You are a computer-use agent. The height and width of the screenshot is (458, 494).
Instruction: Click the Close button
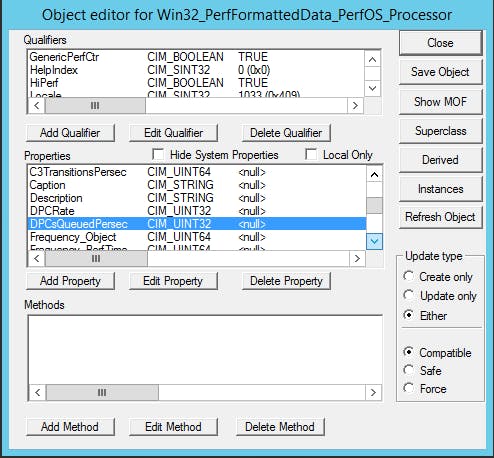(440, 43)
